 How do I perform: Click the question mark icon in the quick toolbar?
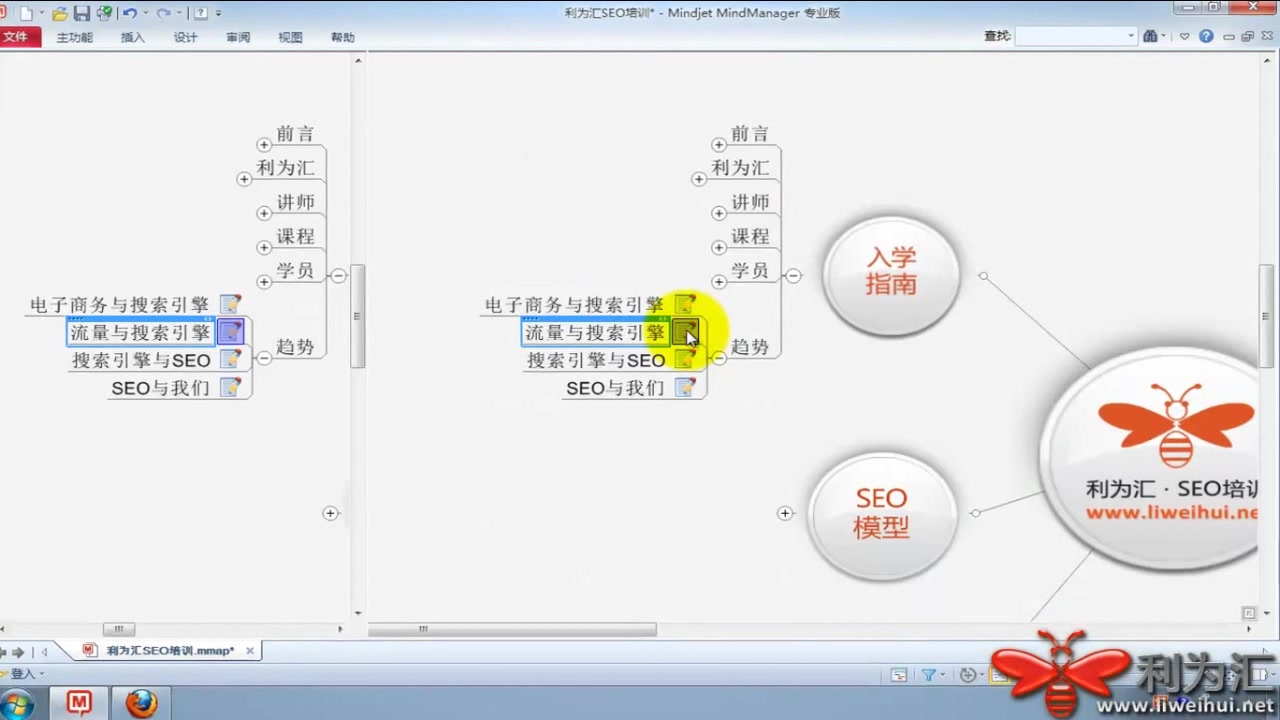click(201, 13)
